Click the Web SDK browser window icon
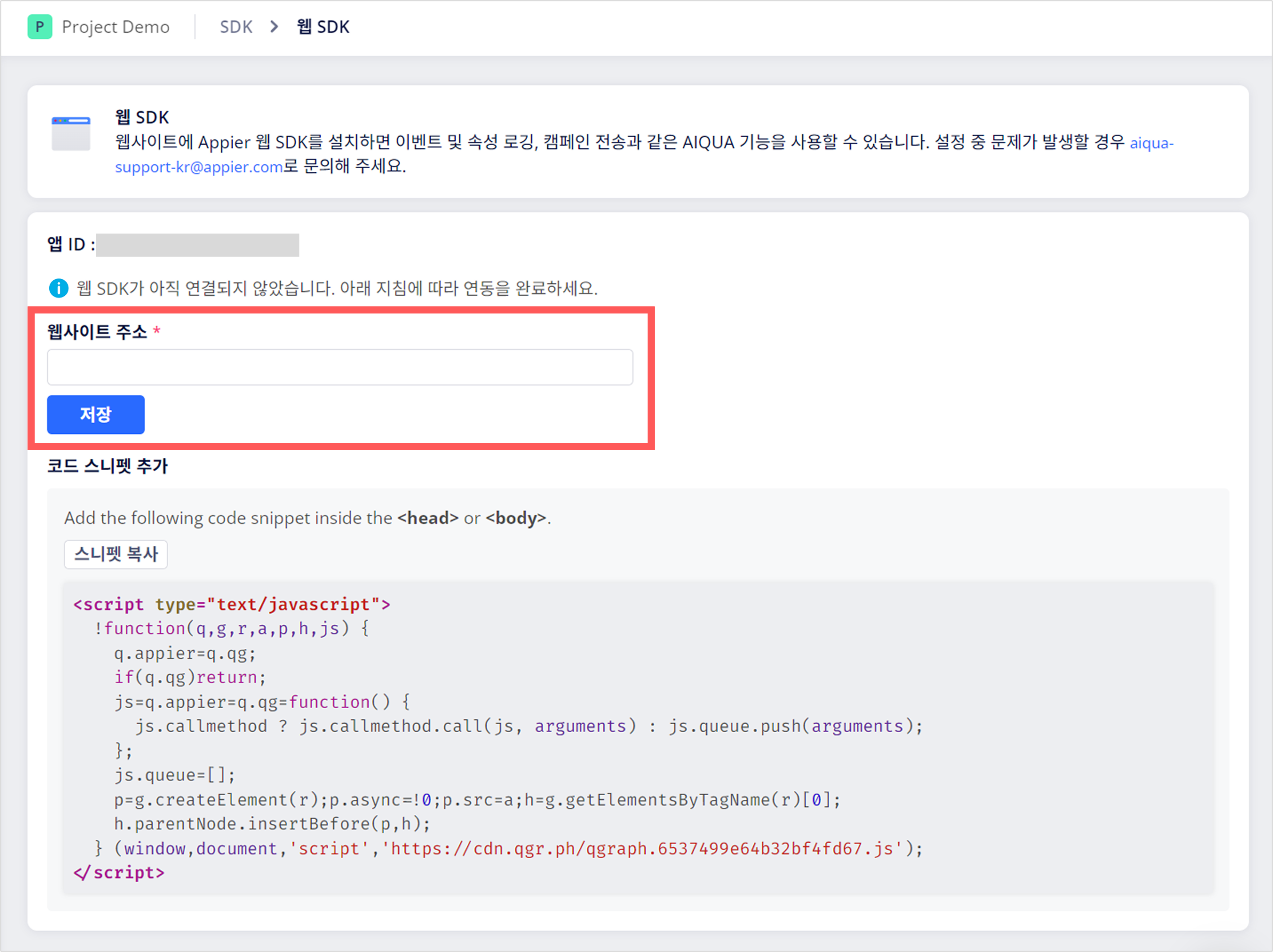This screenshot has height=952, width=1273. click(x=71, y=134)
